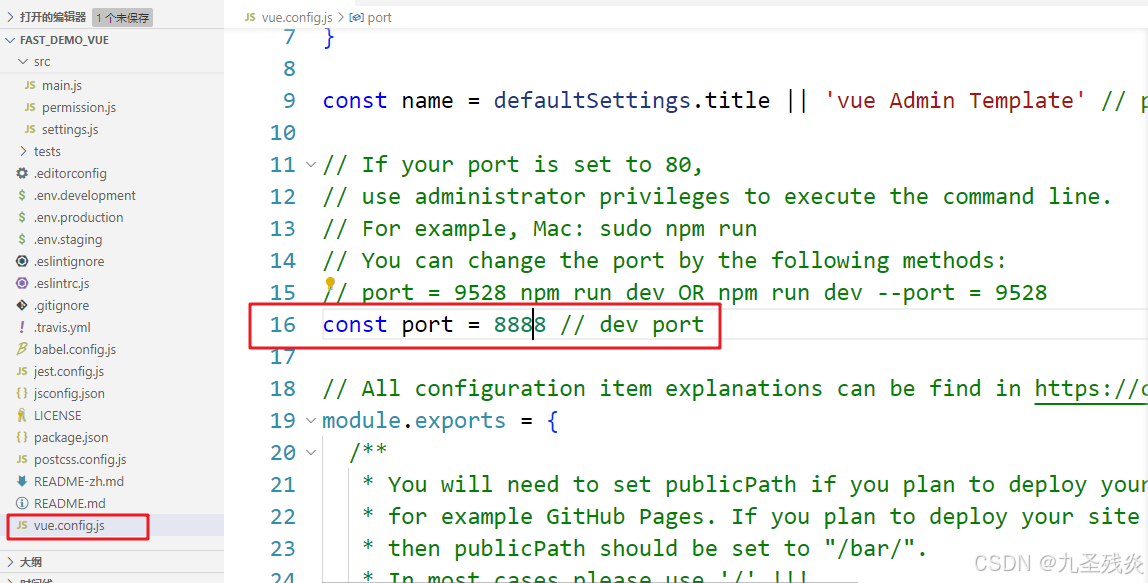Click the JS icon beside jest.config.js
This screenshot has height=583, width=1148.
tap(22, 371)
